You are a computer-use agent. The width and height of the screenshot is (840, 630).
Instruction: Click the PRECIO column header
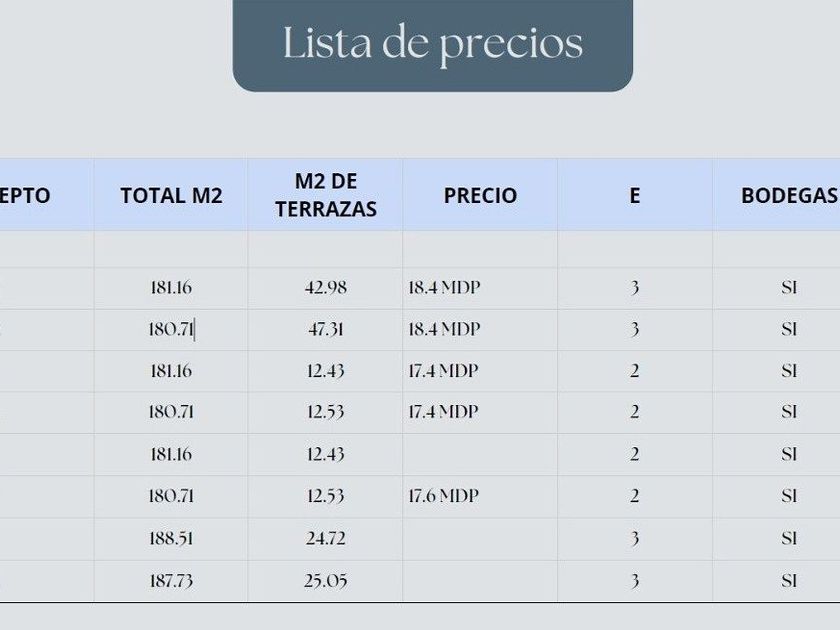[x=480, y=195]
